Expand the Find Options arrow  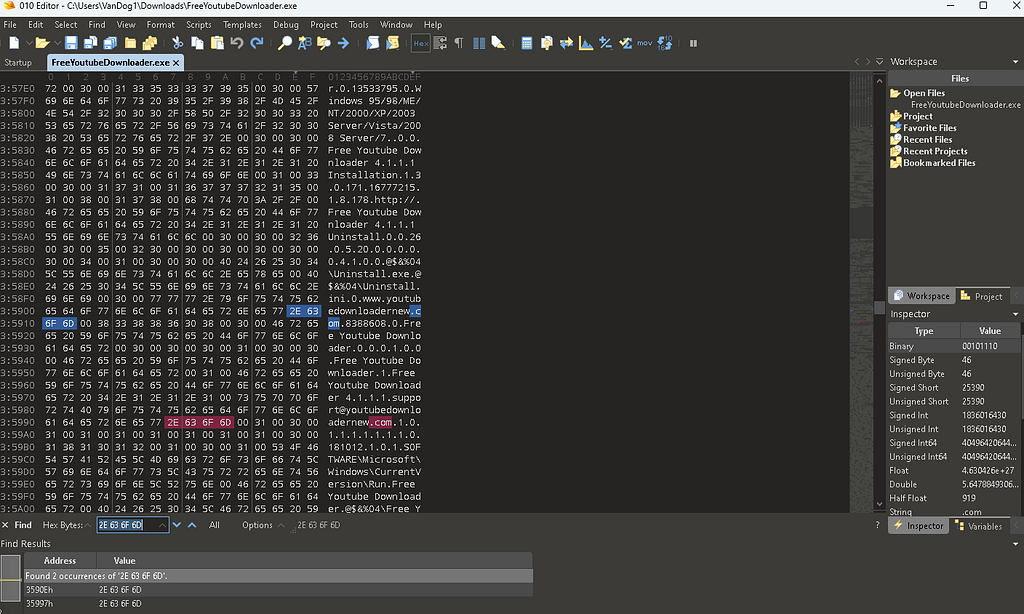281,525
